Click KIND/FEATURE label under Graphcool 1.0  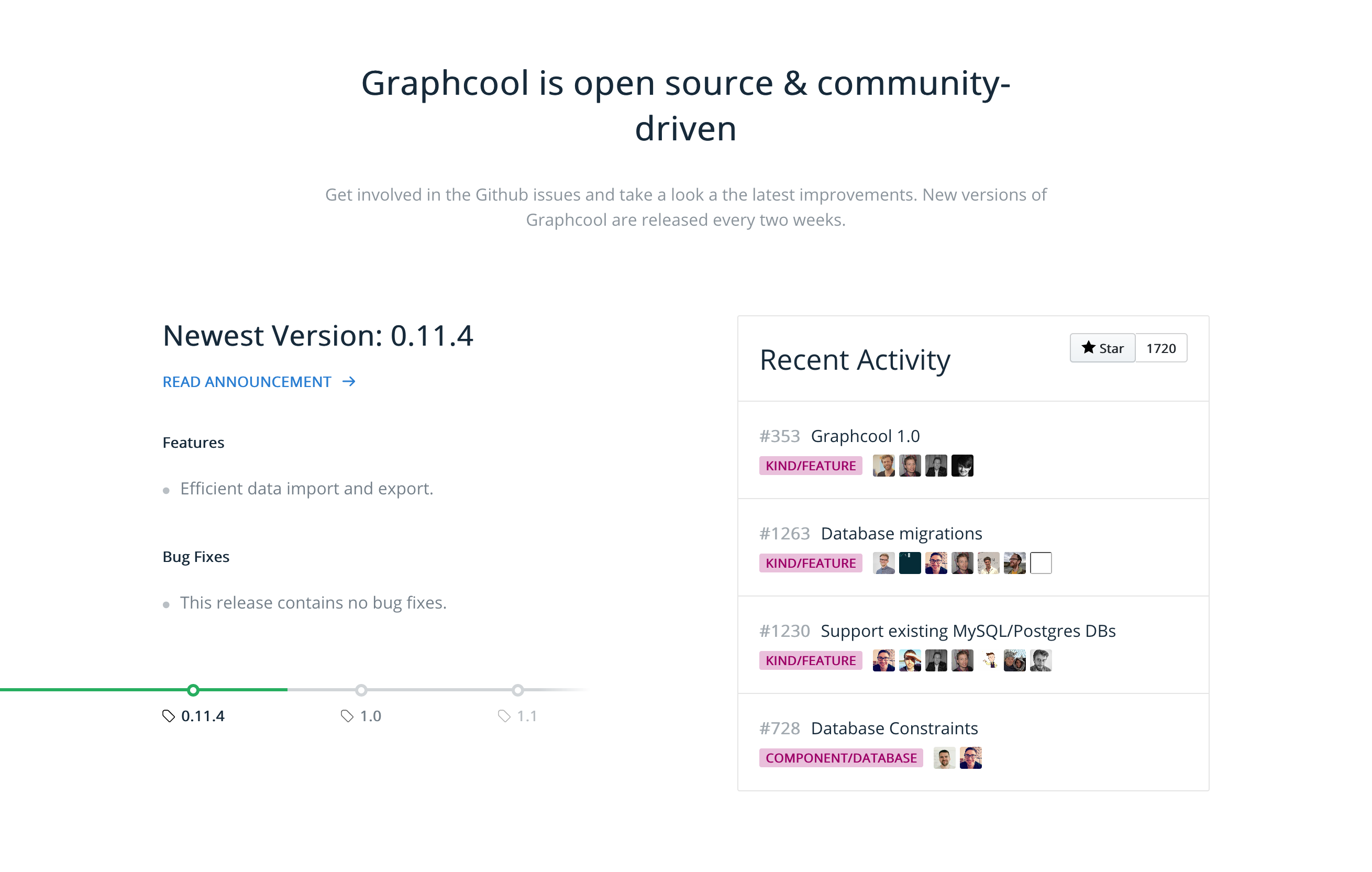point(811,466)
